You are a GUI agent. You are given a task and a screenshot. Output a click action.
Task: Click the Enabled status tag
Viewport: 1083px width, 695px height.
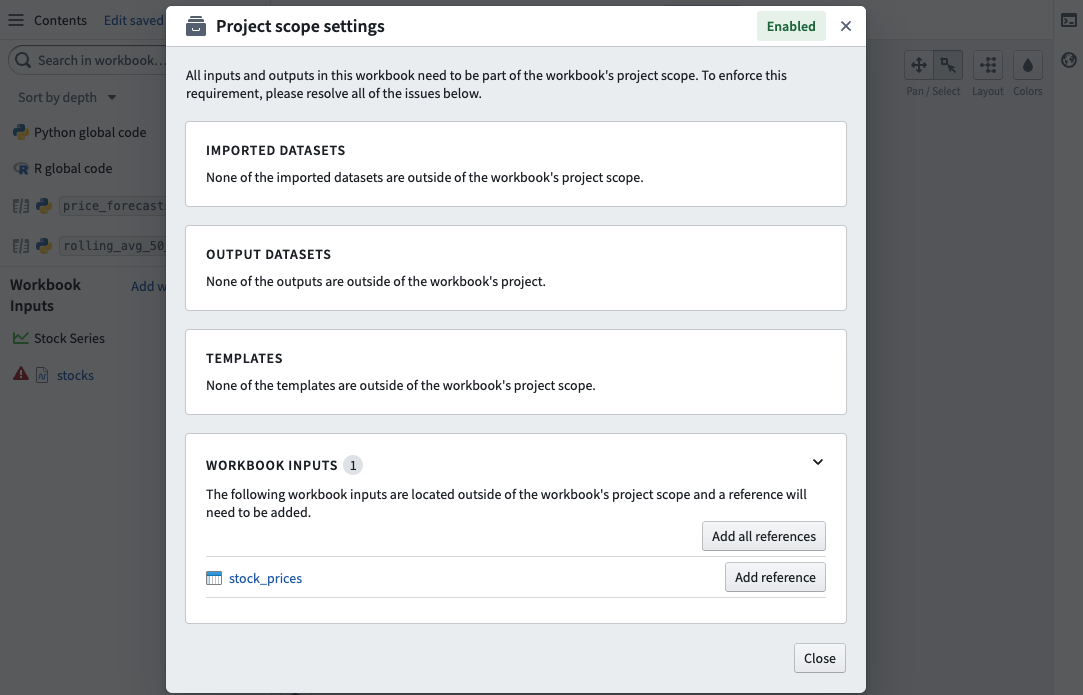(x=791, y=26)
